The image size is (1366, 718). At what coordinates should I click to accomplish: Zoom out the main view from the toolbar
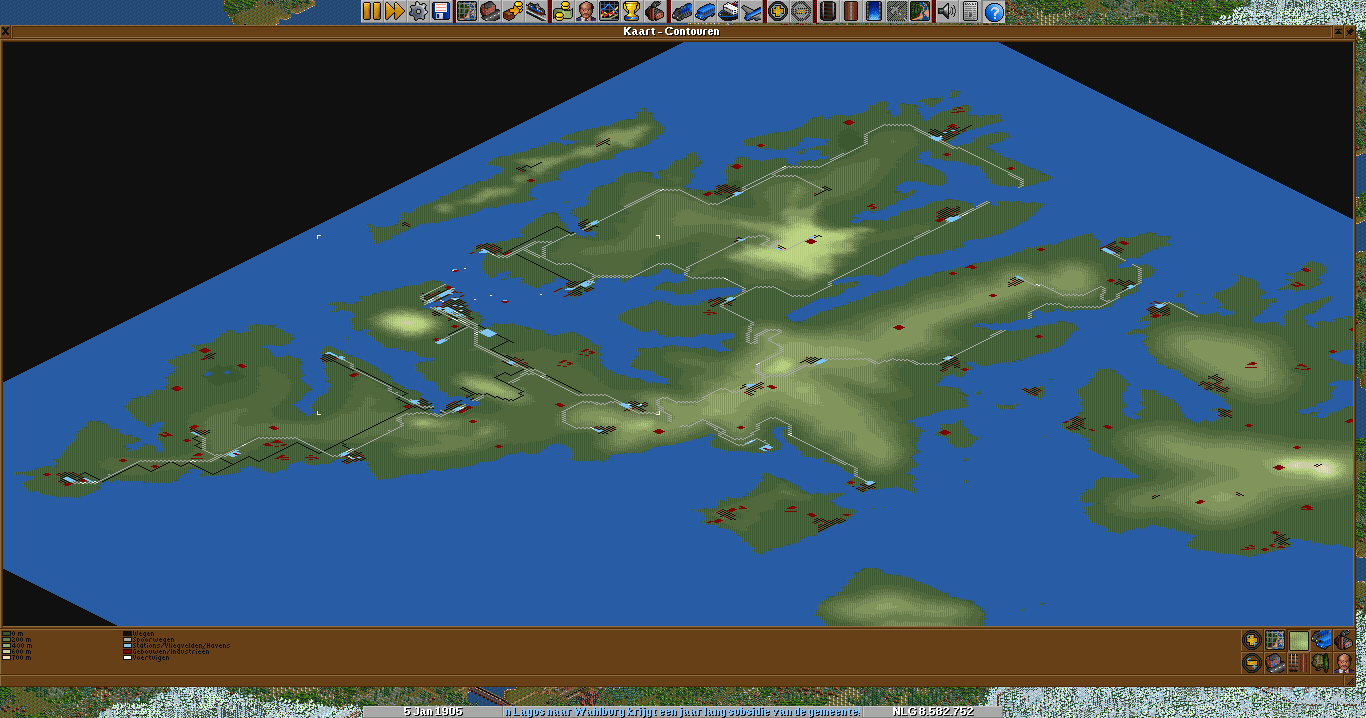801,11
